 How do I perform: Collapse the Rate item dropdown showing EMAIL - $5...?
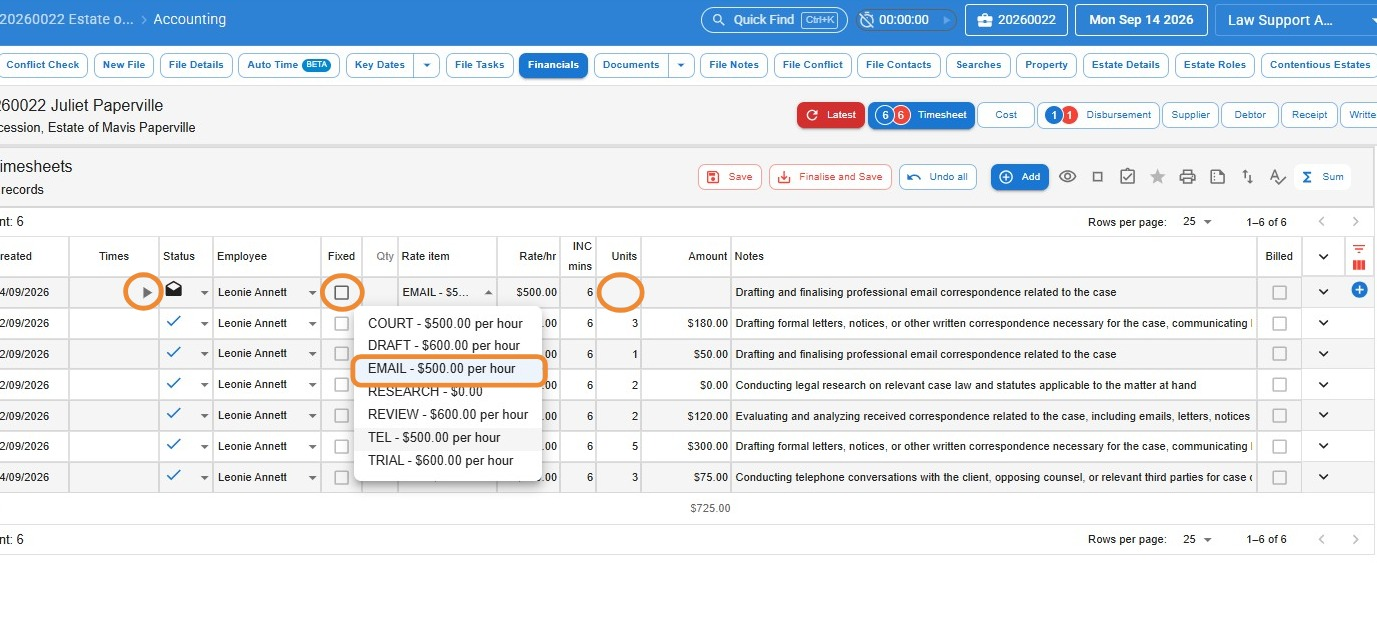(x=489, y=293)
